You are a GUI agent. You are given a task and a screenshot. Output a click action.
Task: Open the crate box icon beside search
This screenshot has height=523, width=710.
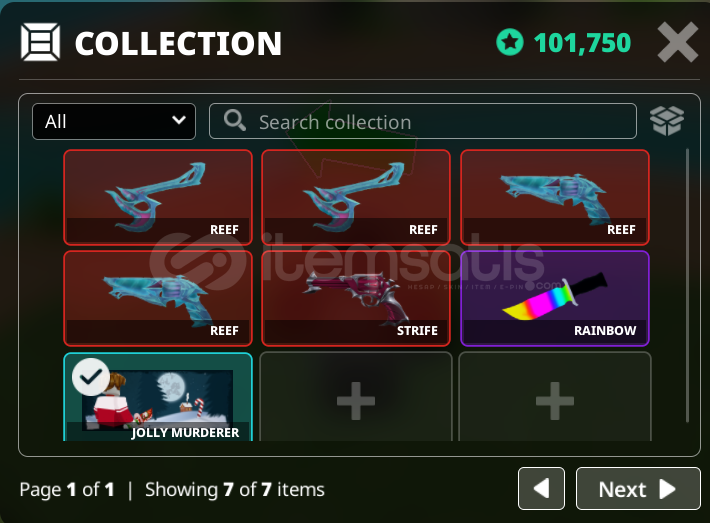[667, 120]
